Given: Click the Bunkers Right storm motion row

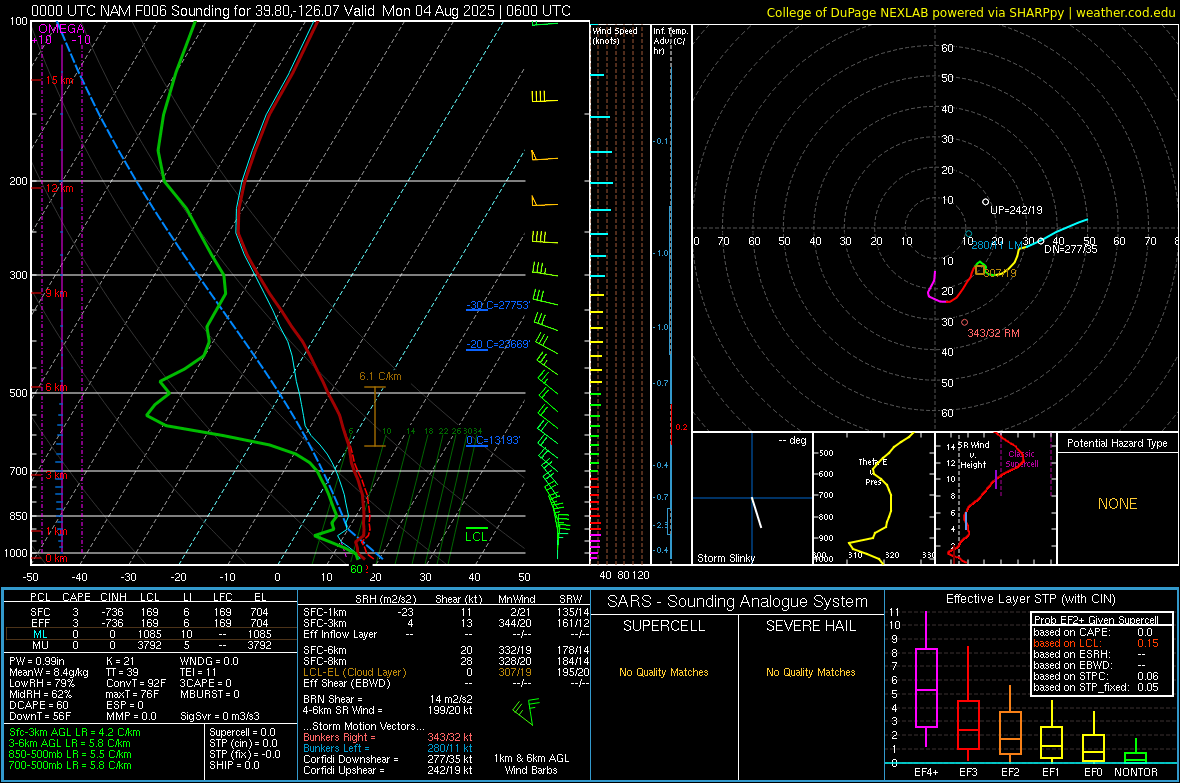Looking at the screenshot, I should tap(388, 737).
